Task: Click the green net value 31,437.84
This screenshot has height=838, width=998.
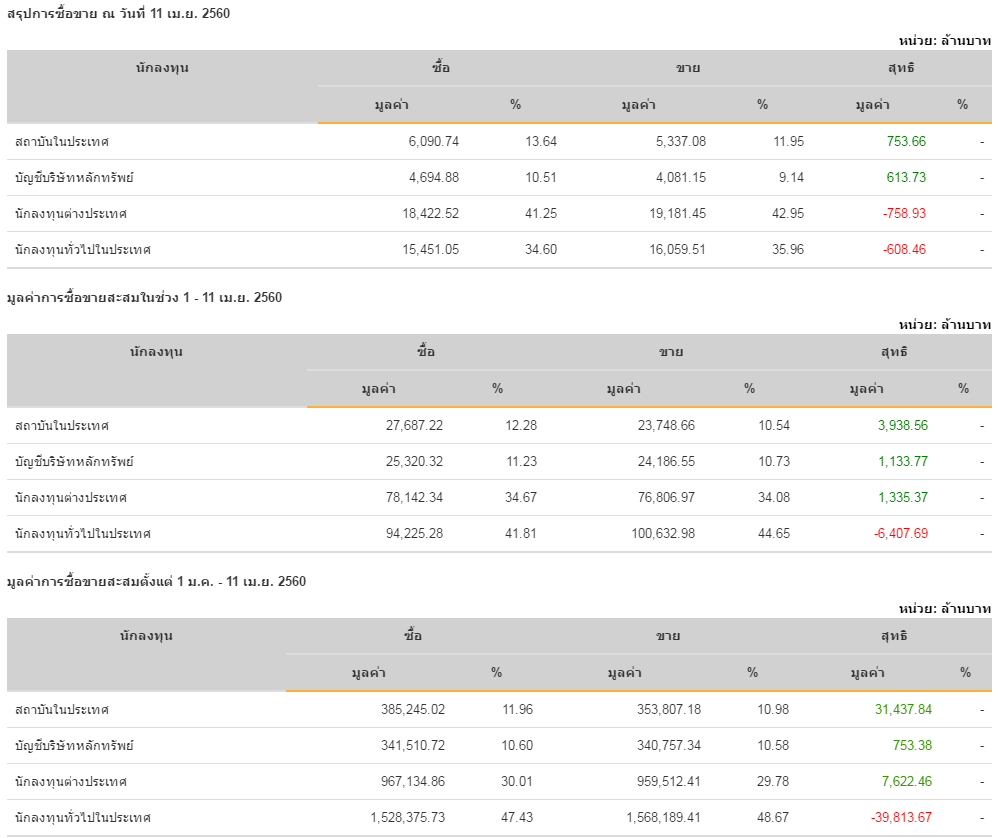Action: pos(903,709)
